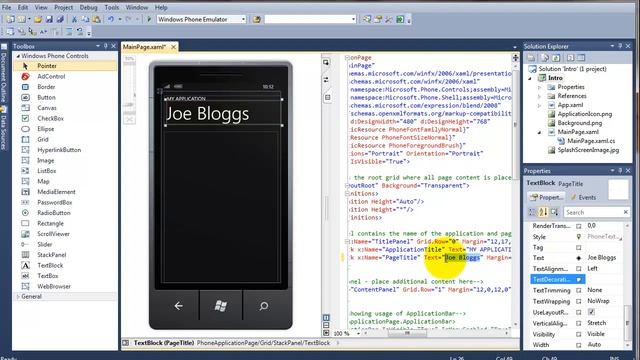
Task: Click the Open File toolbar icon
Action: click(x=38, y=19)
